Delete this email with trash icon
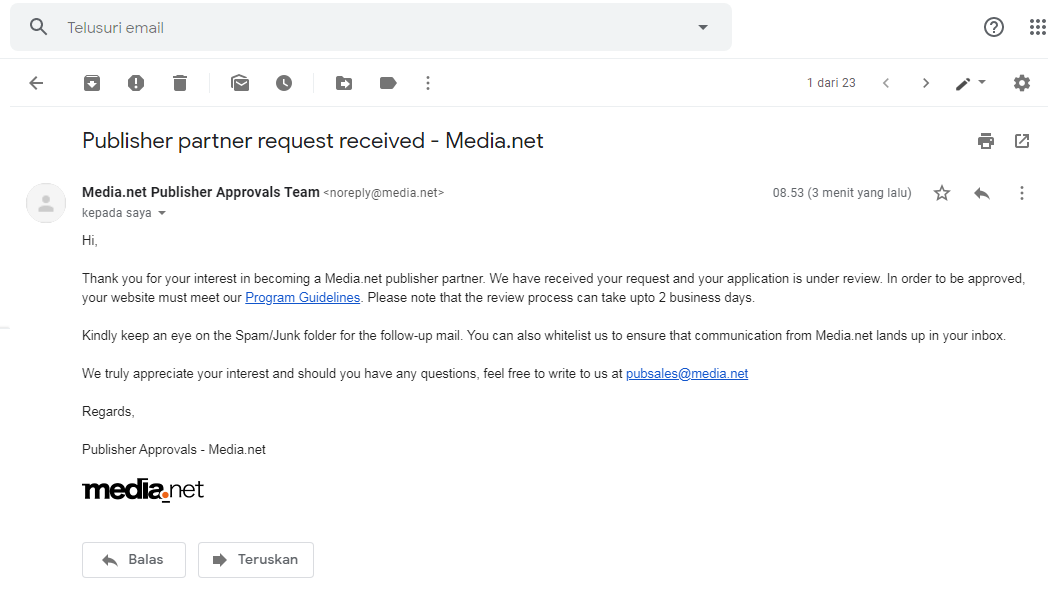Viewport: 1048px width, 594px height. pyautogui.click(x=180, y=83)
